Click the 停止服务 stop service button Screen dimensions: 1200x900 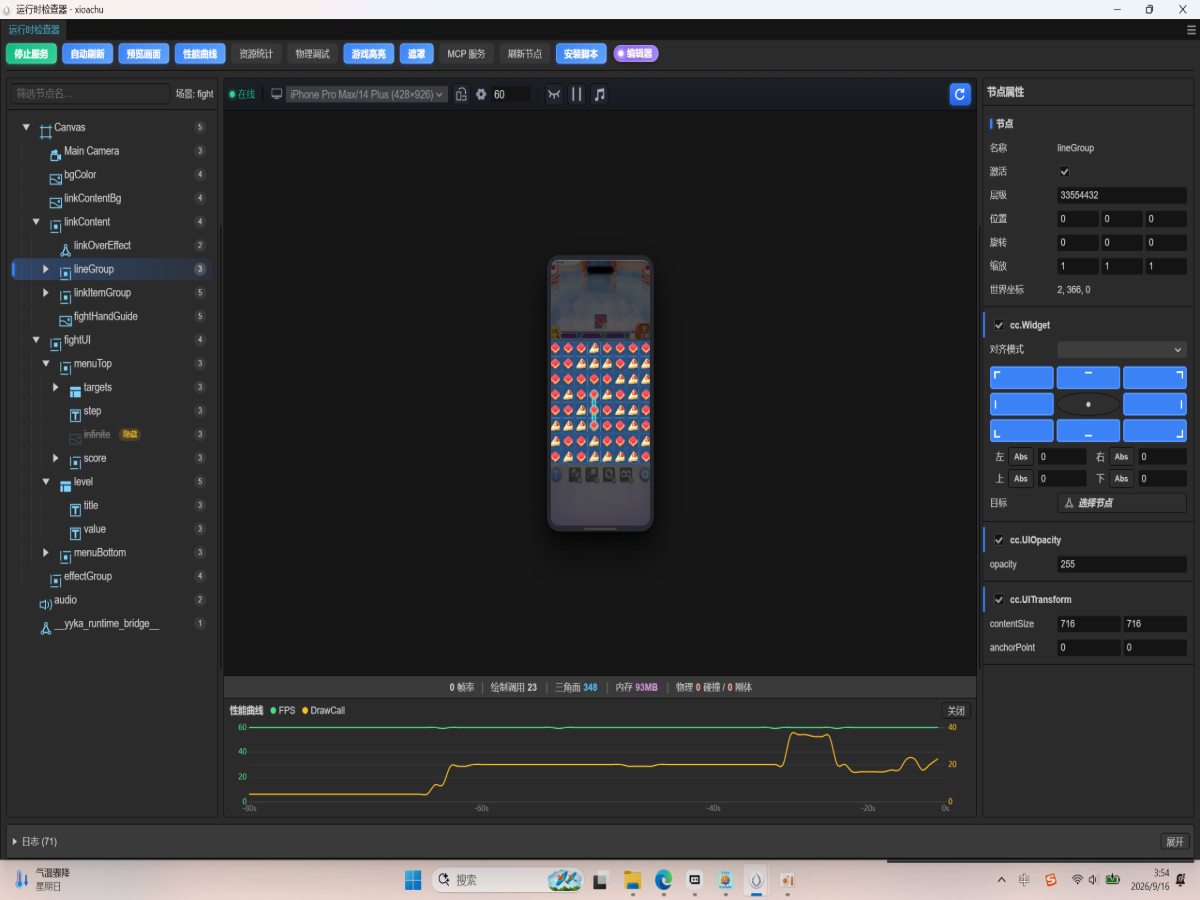coord(32,54)
